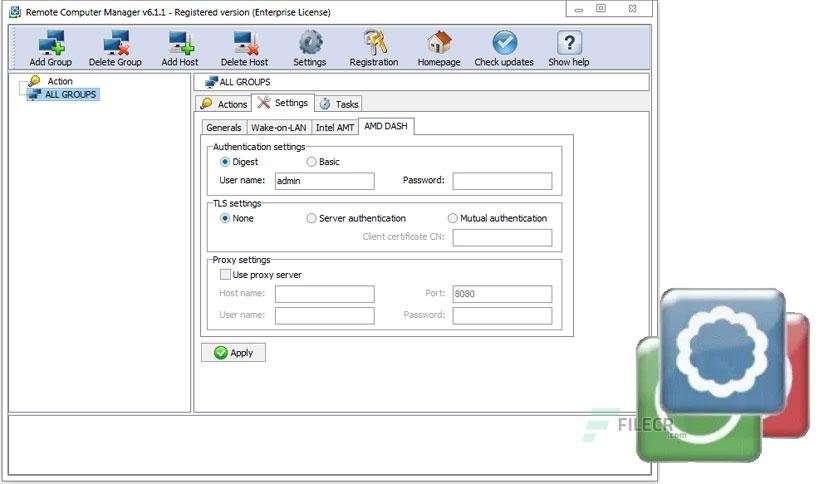Click the Add Host icon
Image resolution: width=836 pixels, height=484 pixels.
click(180, 43)
